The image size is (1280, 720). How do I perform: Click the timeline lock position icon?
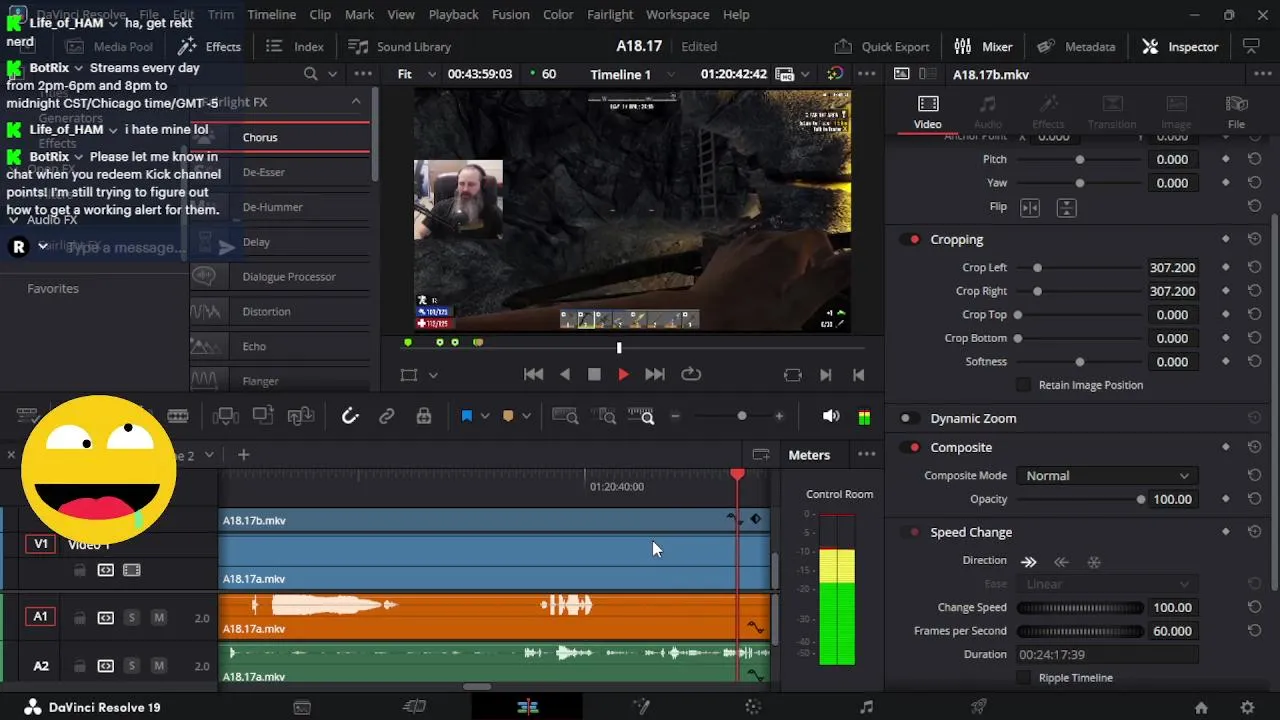click(424, 416)
